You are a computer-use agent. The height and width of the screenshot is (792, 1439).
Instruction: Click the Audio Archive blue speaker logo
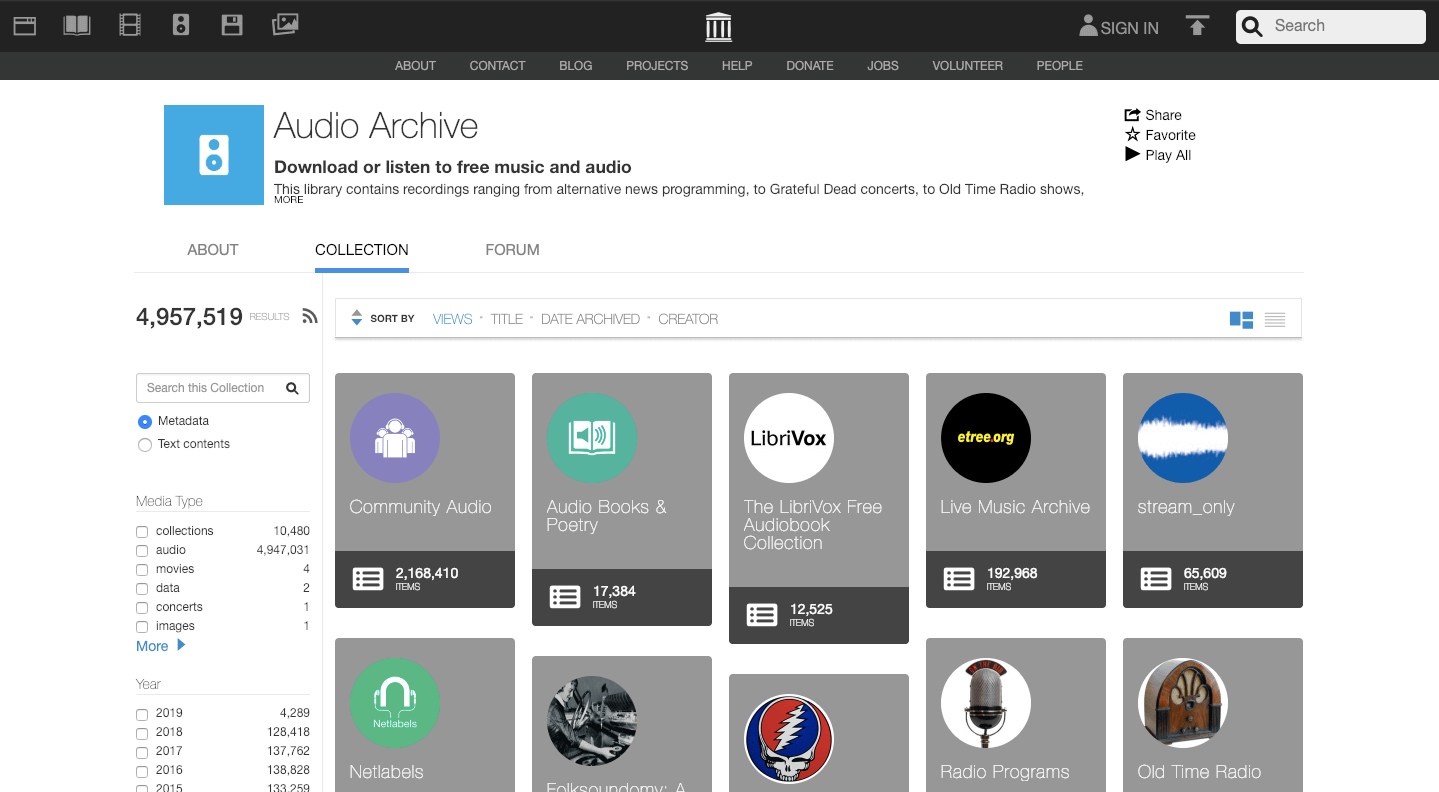coord(214,155)
